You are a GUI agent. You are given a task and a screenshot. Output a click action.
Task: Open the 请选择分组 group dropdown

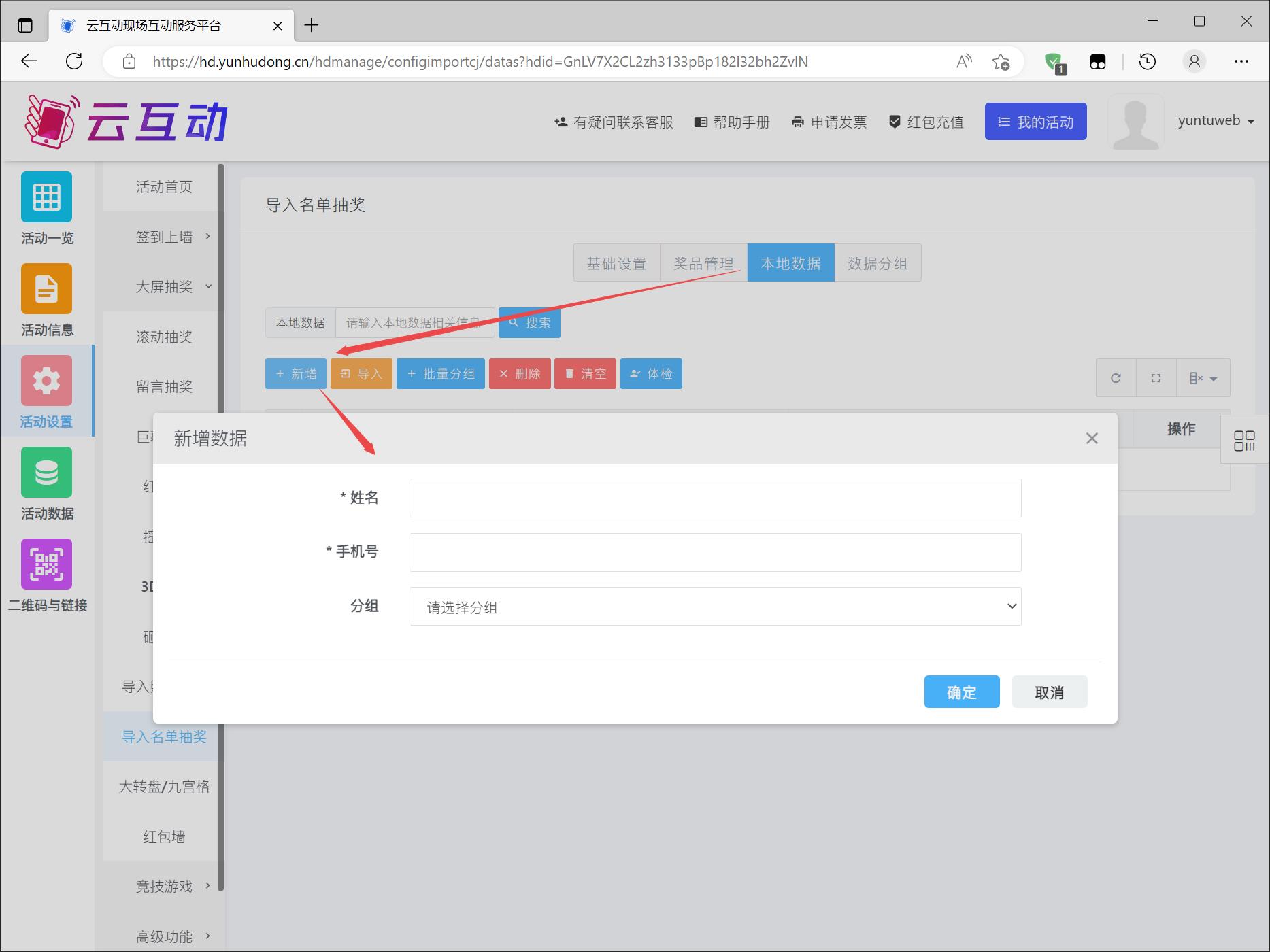tap(715, 607)
